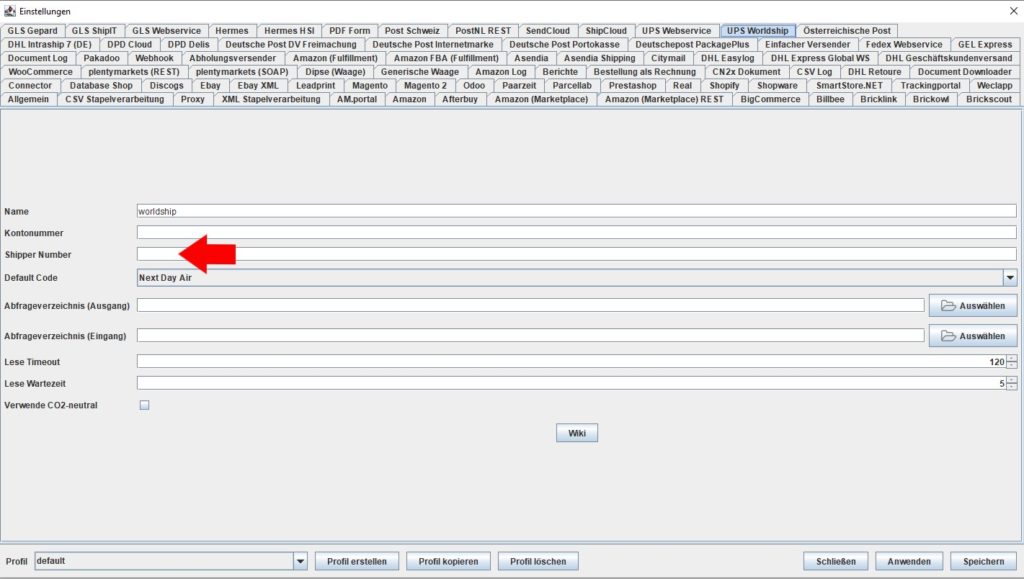Click the Einstellungen window app icon

point(9,11)
